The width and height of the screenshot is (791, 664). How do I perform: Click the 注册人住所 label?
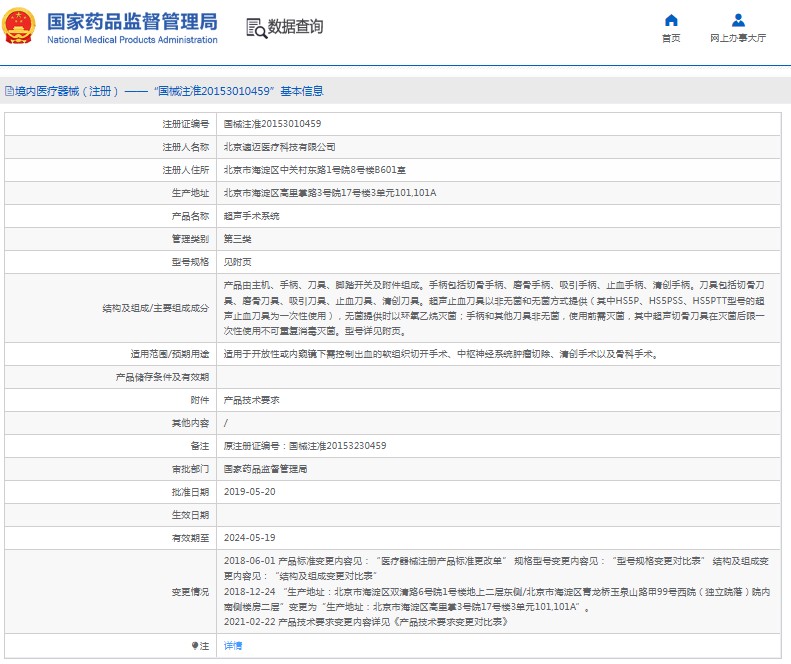click(x=186, y=170)
